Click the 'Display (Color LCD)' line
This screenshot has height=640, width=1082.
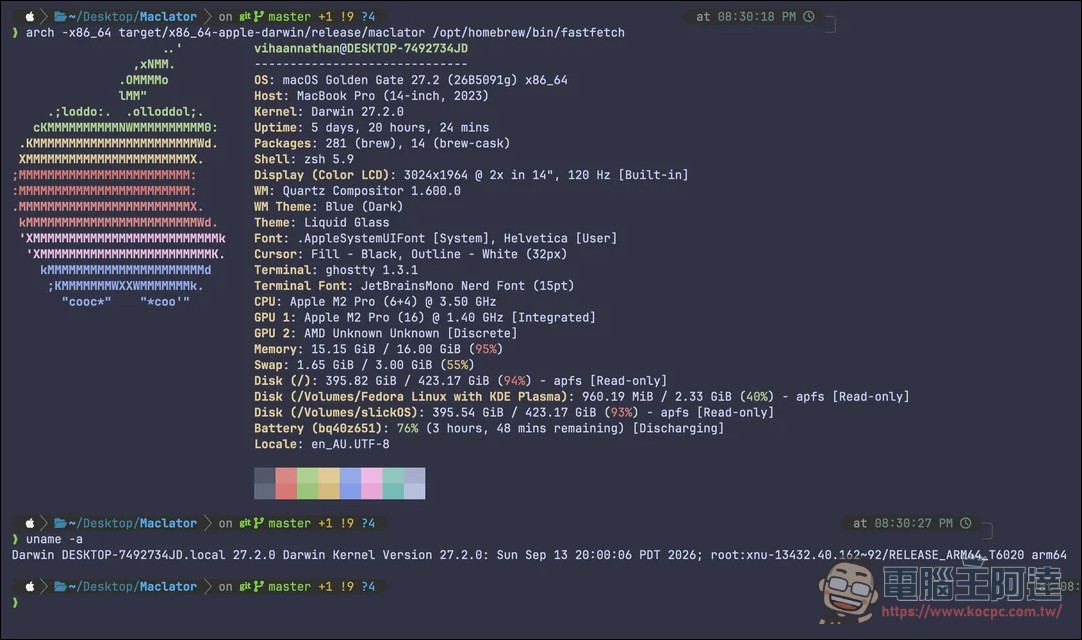471,175
